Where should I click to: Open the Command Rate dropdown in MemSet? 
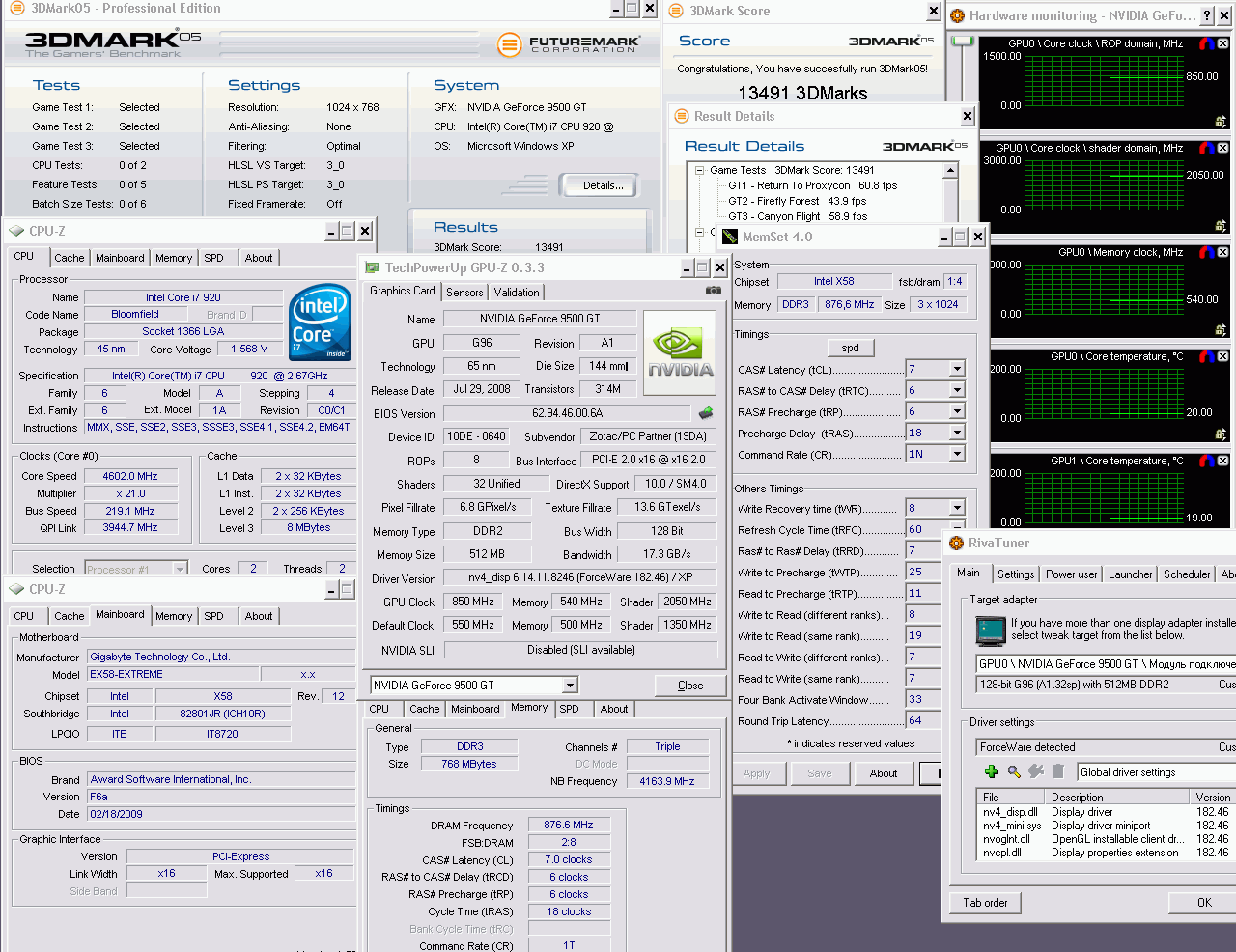click(x=957, y=454)
